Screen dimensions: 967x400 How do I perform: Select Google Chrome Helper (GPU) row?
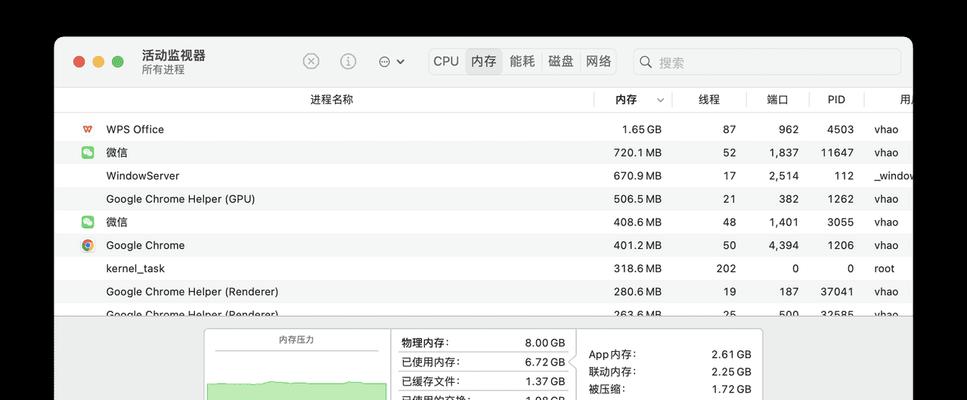[483, 199]
